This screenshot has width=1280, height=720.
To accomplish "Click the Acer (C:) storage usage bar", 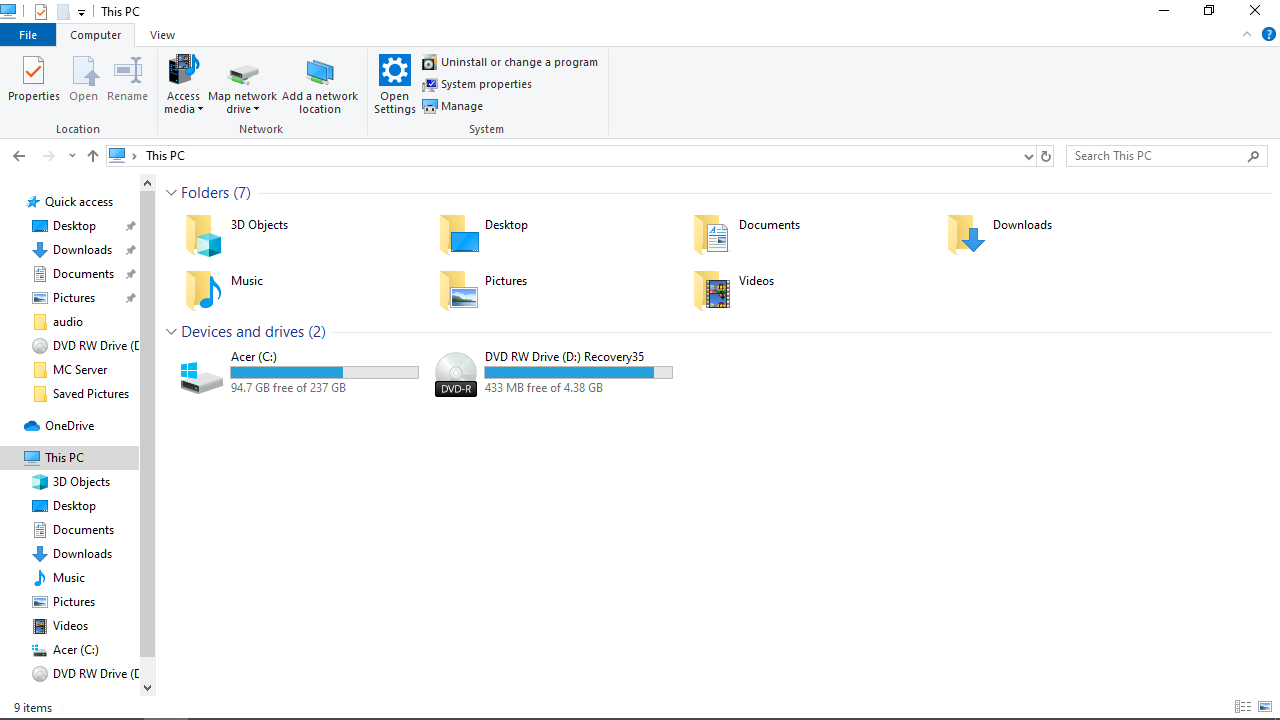I will click(325, 372).
